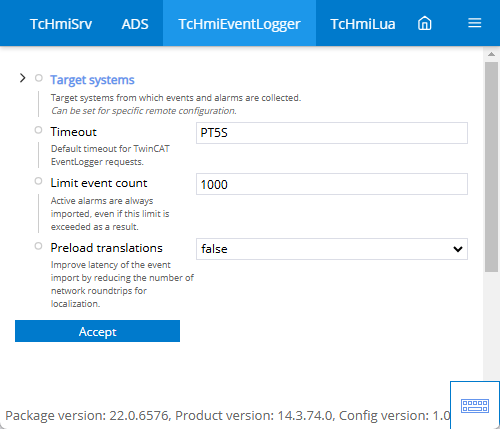Open the Preload translations dropdown
The width and height of the screenshot is (500, 429).
332,249
